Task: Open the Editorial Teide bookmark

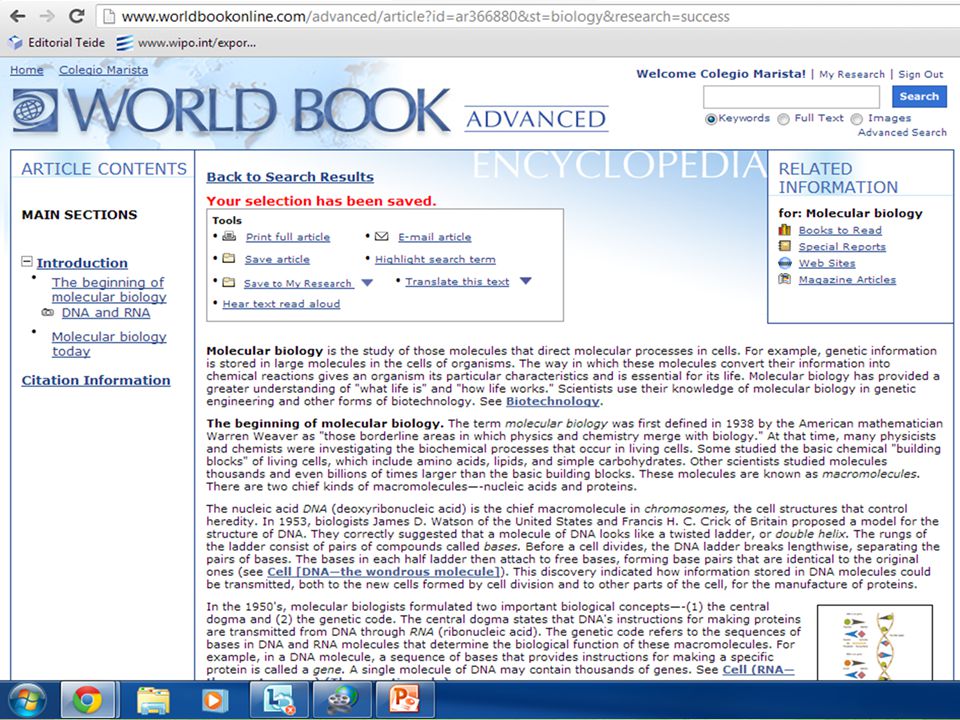Action: (56, 43)
